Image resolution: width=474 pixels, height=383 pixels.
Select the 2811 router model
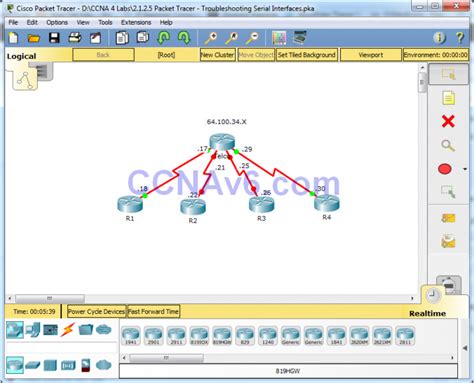point(405,335)
